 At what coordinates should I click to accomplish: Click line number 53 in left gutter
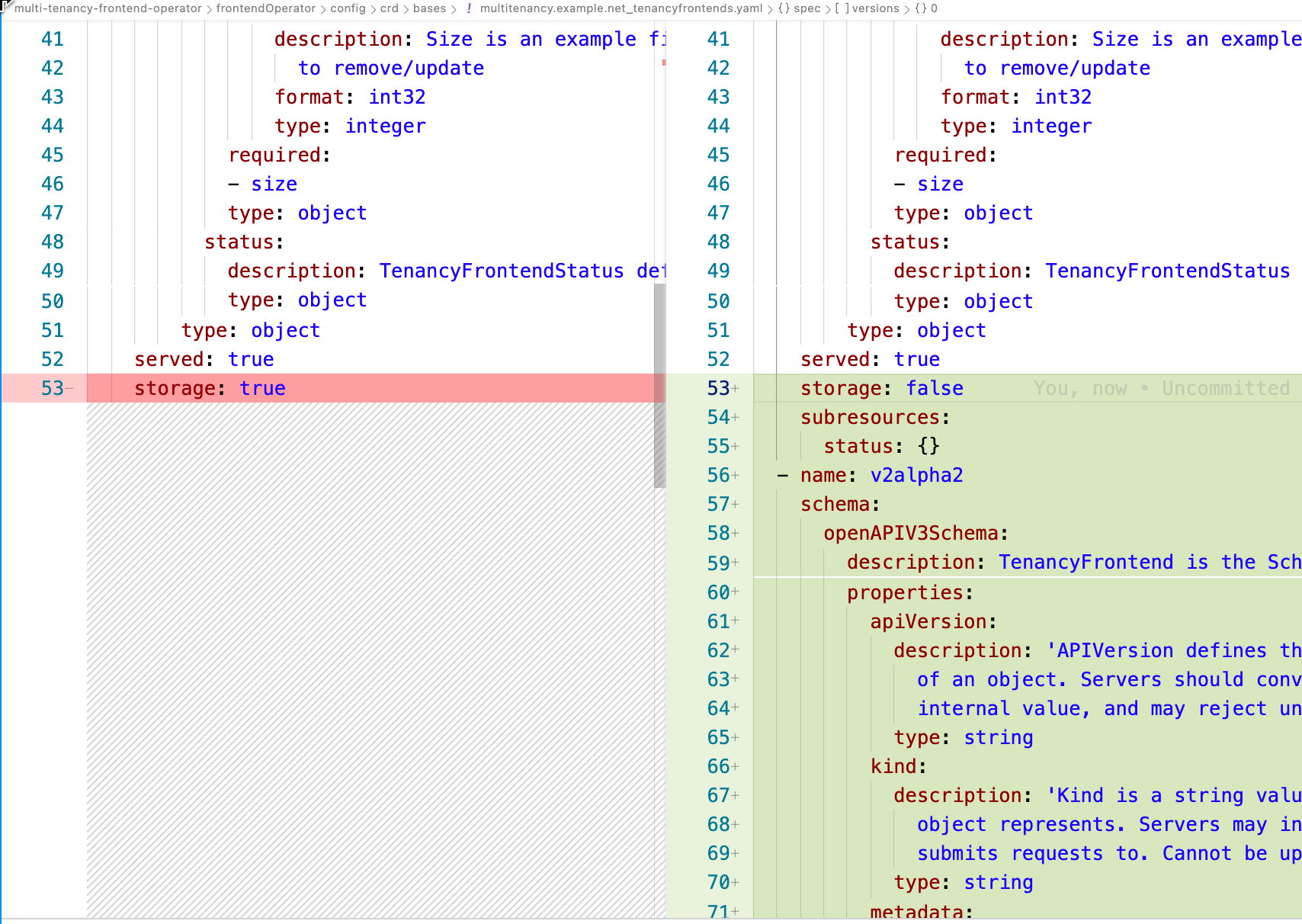[x=52, y=388]
